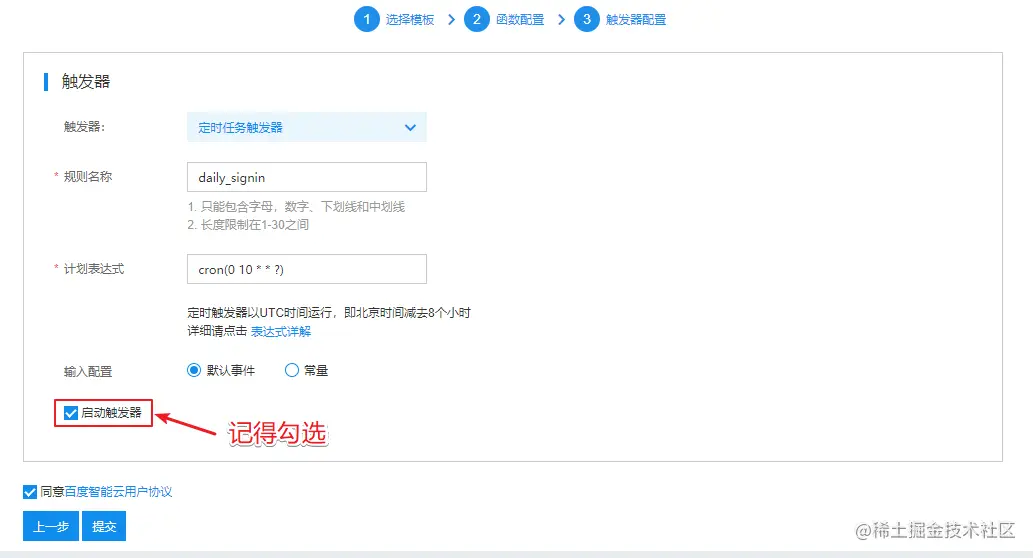Toggle the 同意 user agreement checkbox
The width and height of the screenshot is (1033, 558).
pyautogui.click(x=30, y=492)
